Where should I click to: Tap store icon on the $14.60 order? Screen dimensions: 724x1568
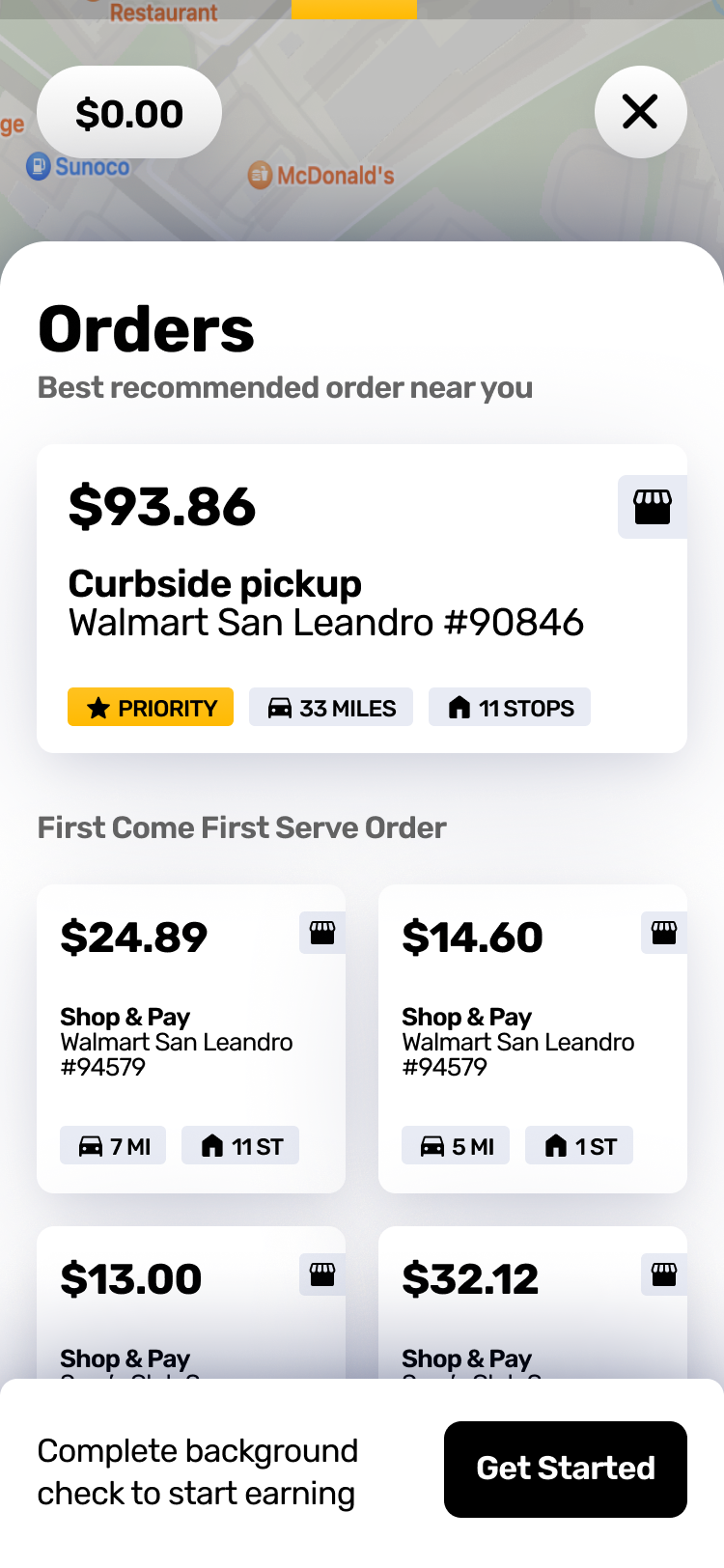[x=664, y=933]
